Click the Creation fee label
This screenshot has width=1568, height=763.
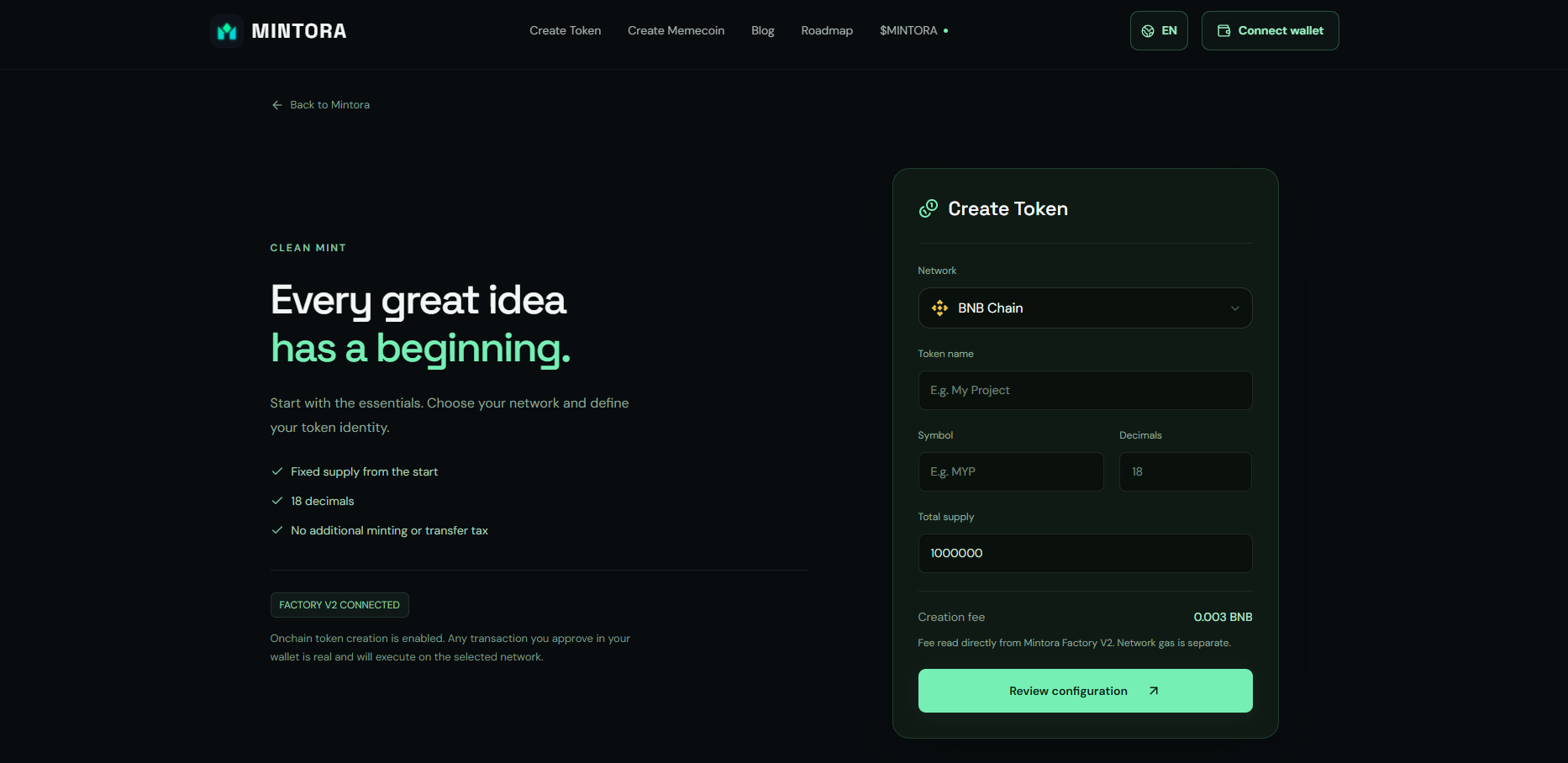951,617
